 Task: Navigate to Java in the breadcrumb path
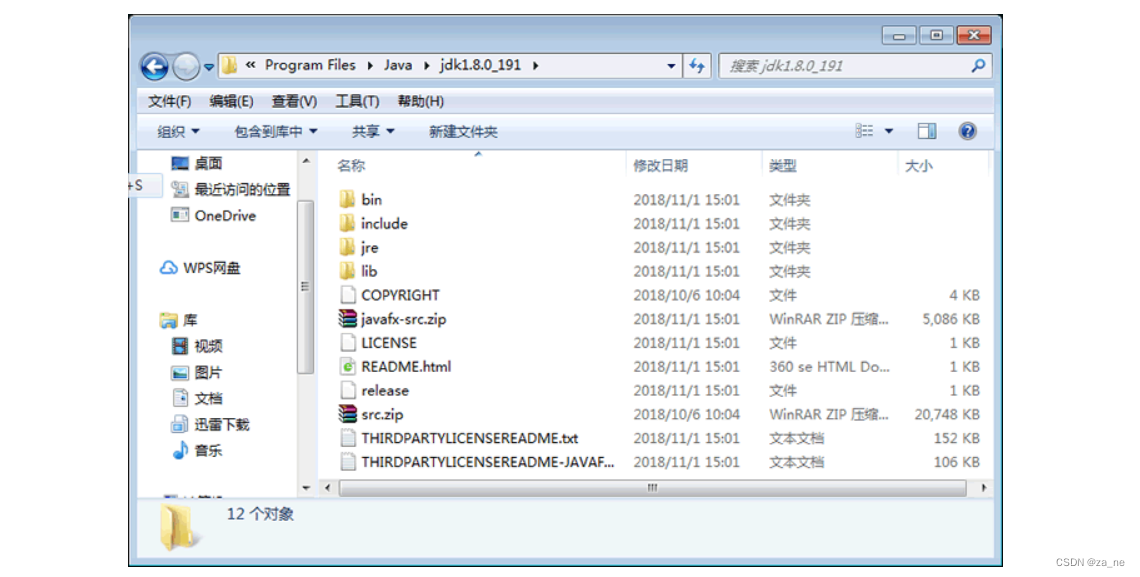tap(398, 64)
